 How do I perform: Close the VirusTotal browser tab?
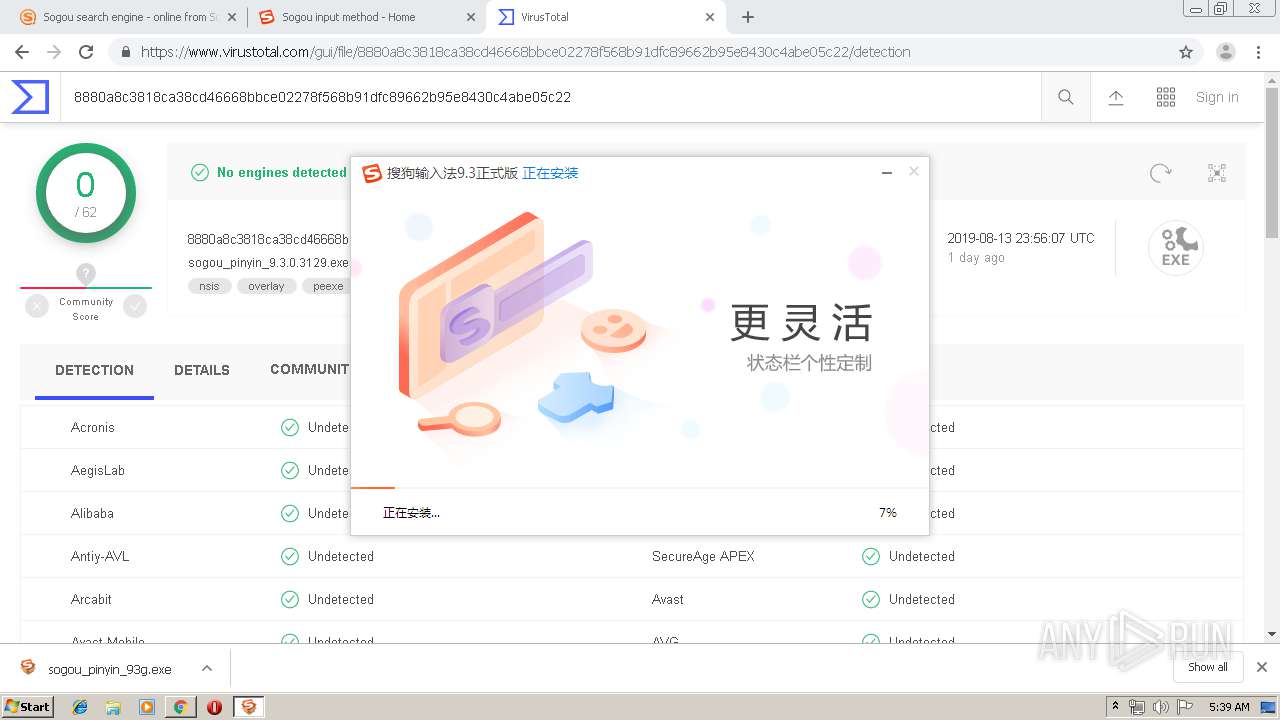coord(710,17)
